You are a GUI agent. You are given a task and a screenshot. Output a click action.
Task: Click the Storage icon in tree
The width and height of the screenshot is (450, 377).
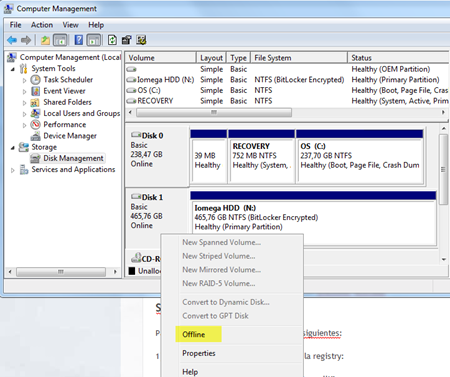click(x=23, y=147)
